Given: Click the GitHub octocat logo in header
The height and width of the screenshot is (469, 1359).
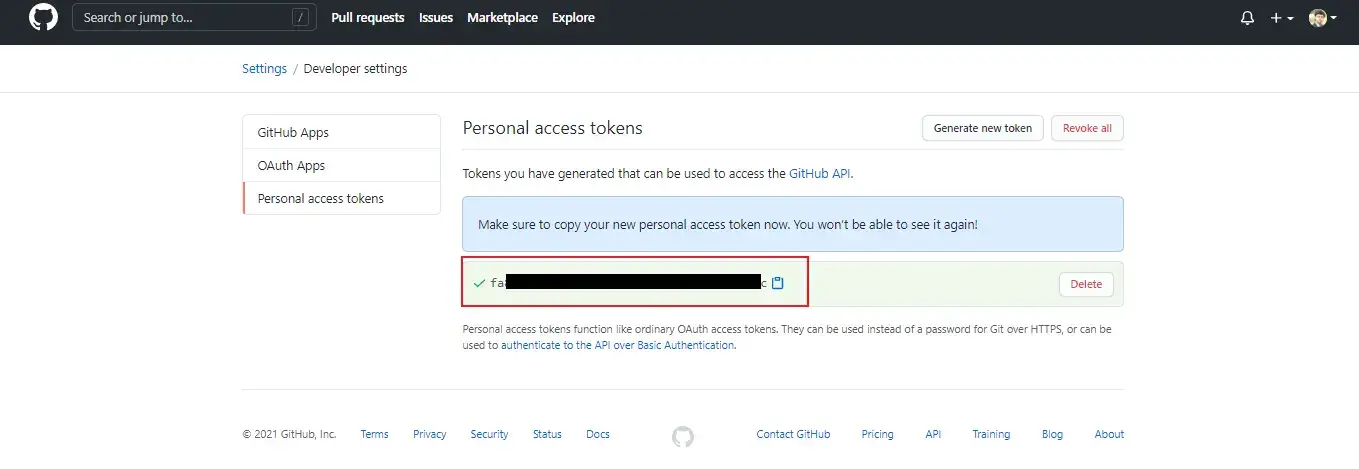Looking at the screenshot, I should (x=43, y=18).
